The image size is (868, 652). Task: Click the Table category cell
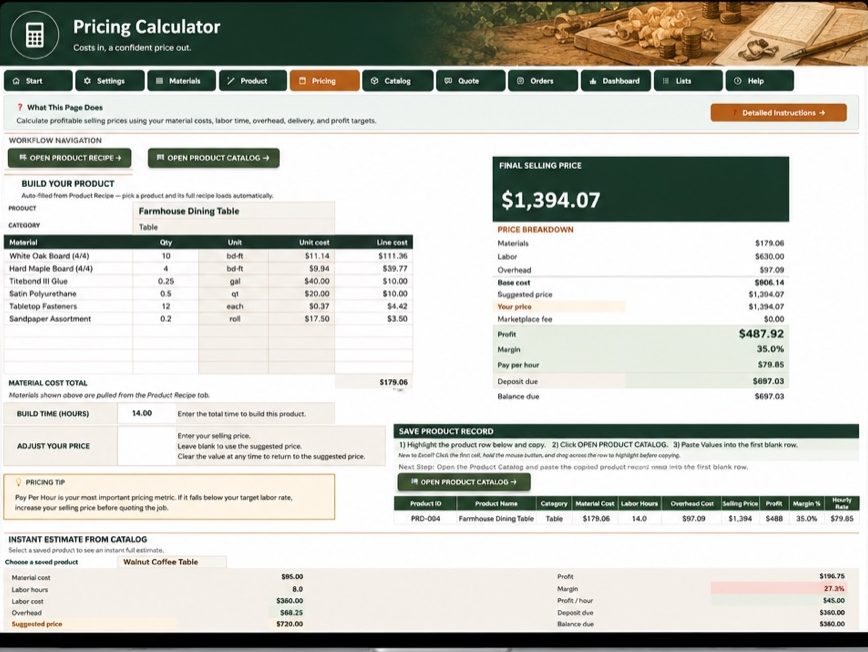pos(233,227)
